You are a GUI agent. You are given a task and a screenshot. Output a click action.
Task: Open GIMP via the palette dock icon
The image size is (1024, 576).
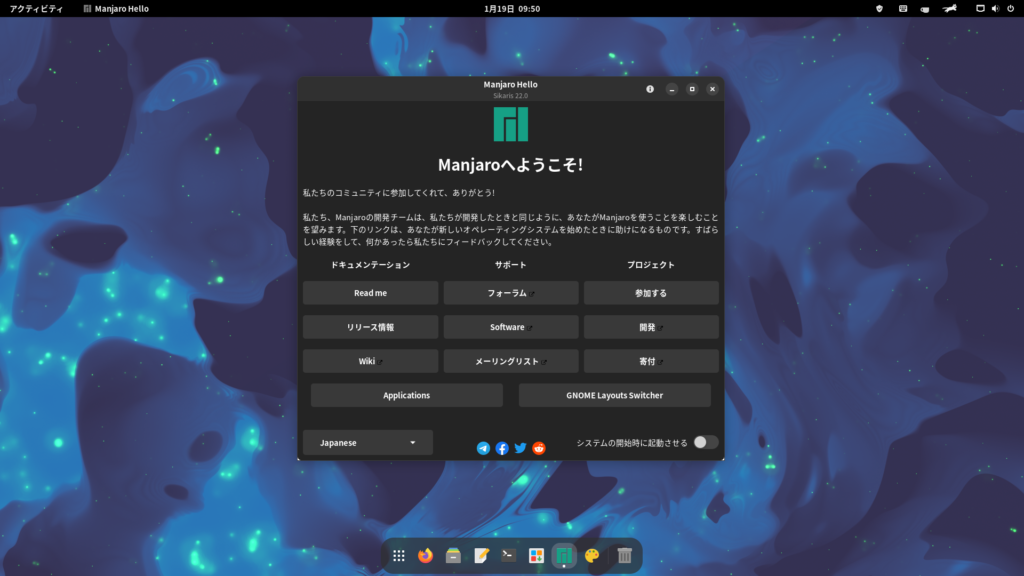(591, 555)
